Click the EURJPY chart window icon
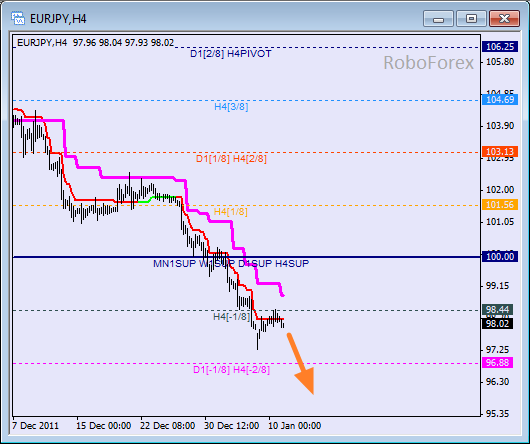Screen dimensions: 530x444 [18, 18]
